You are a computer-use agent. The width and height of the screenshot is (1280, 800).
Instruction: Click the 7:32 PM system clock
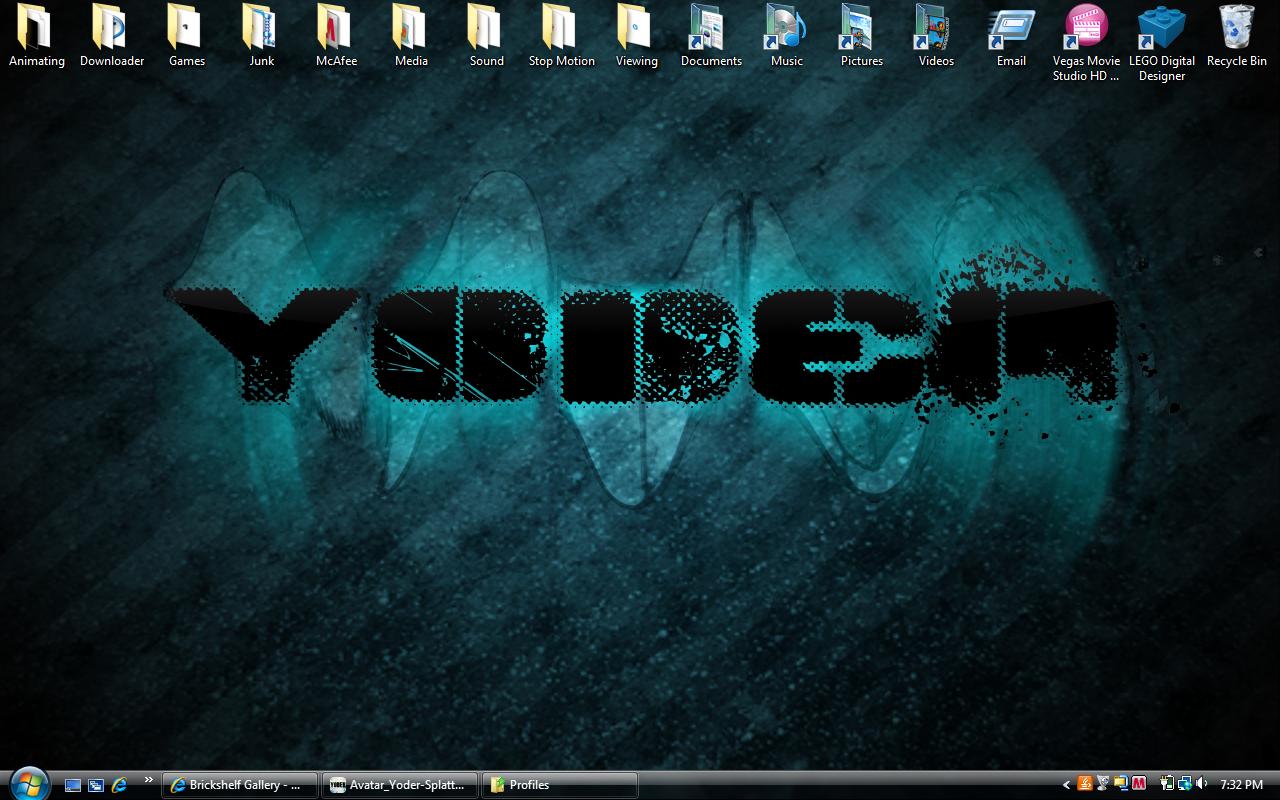pos(1242,785)
